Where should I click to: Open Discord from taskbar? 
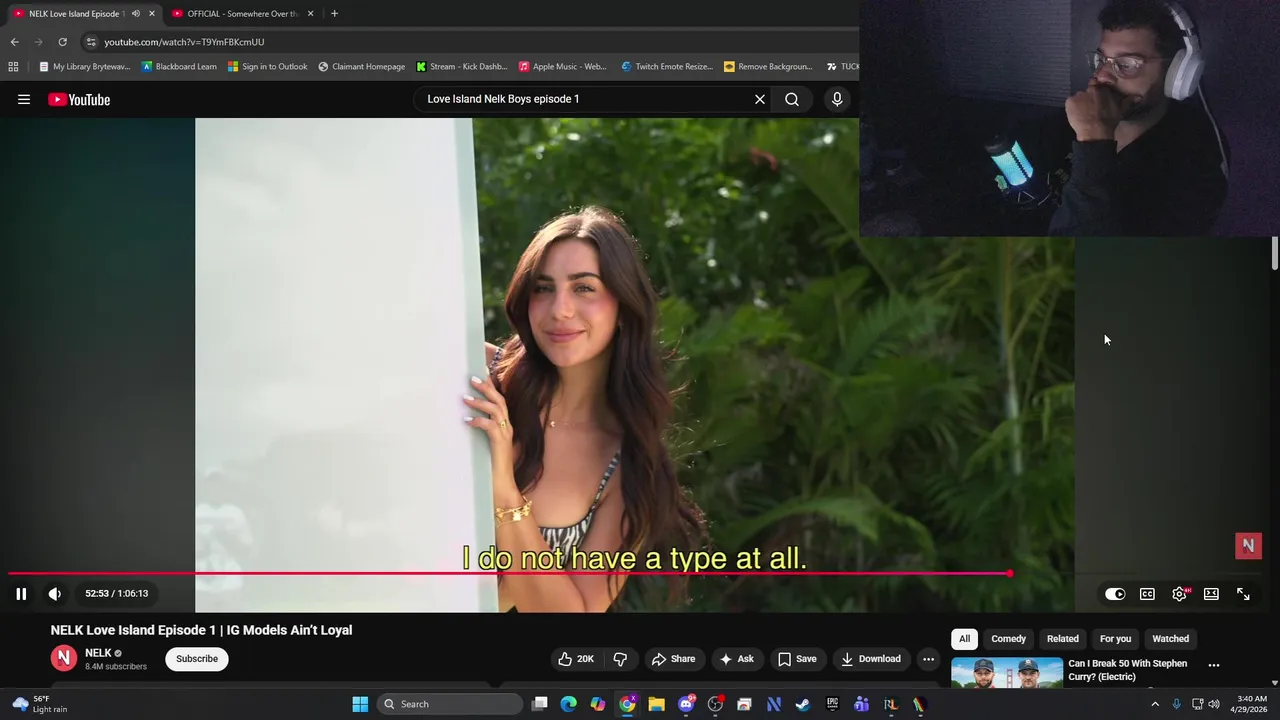(x=686, y=704)
